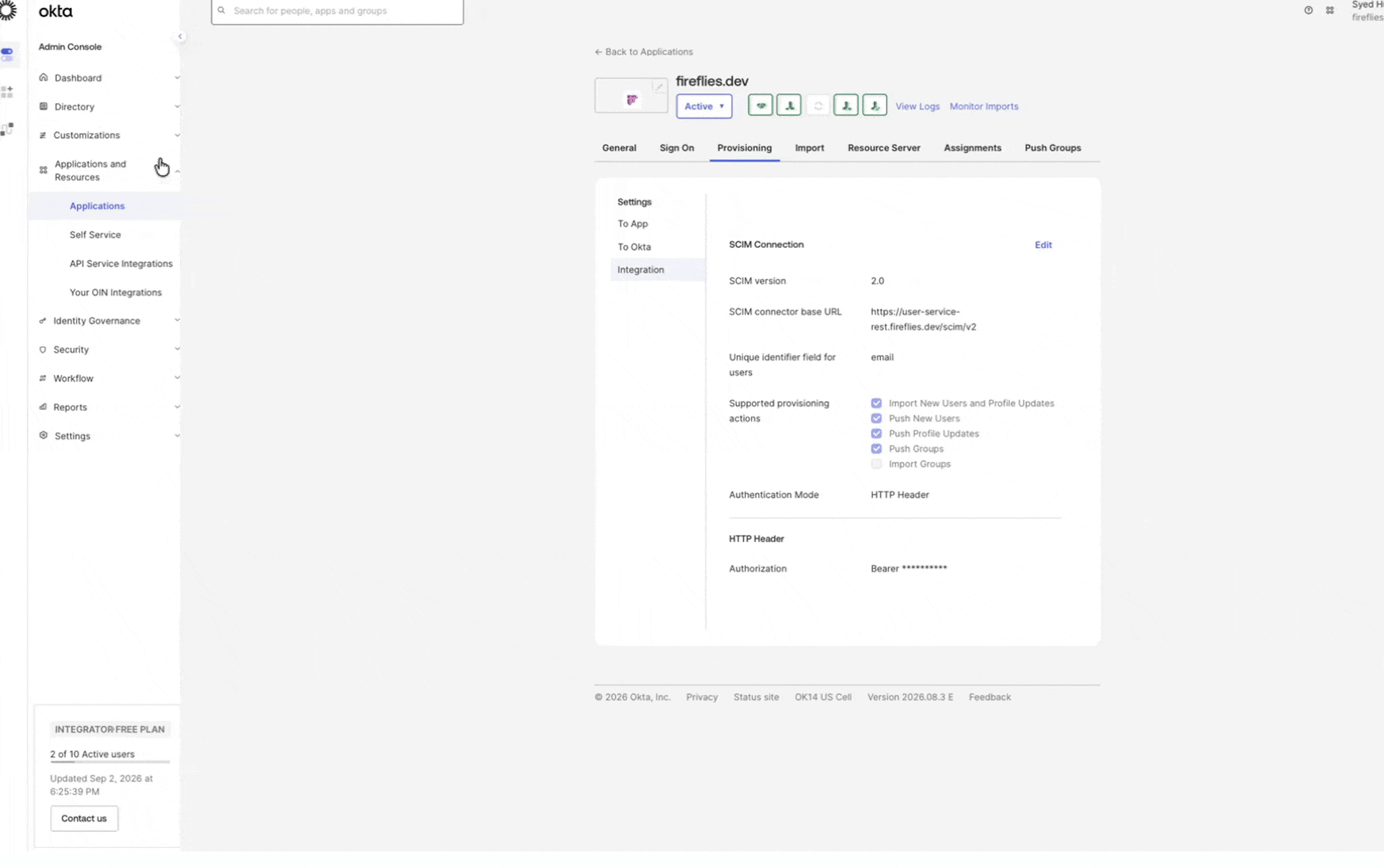The image size is (1384, 868).
Task: Click the Customizations icon in the sidebar
Action: 43,136
